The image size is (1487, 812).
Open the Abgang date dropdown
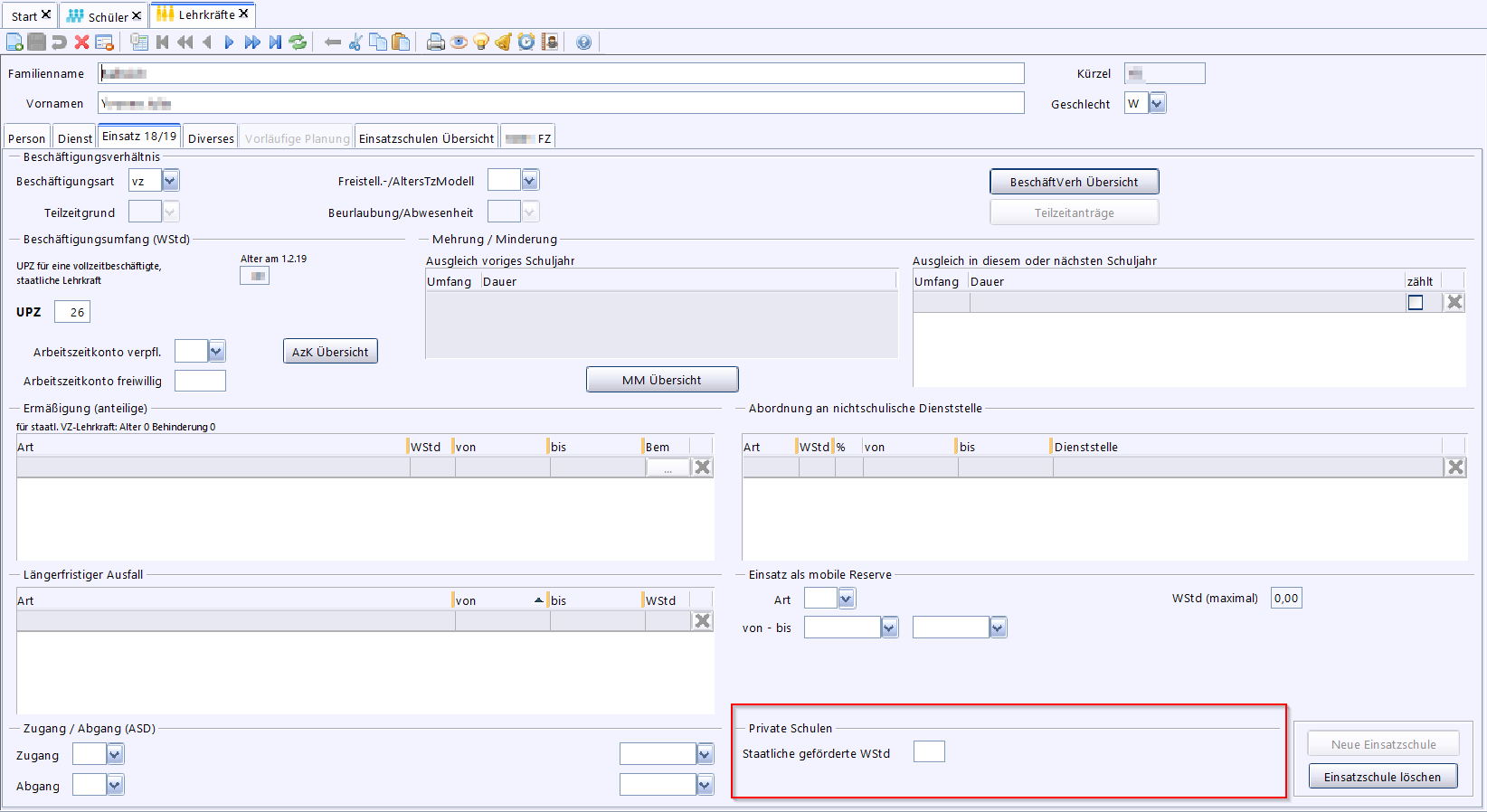705,785
